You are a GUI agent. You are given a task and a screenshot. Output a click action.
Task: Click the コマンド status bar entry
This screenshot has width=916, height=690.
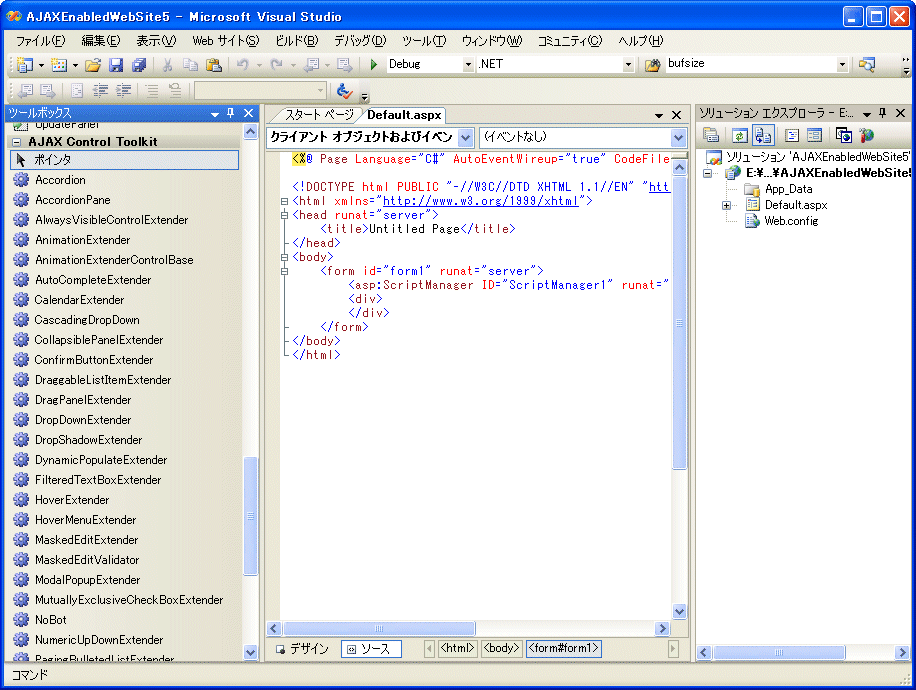tap(29, 675)
